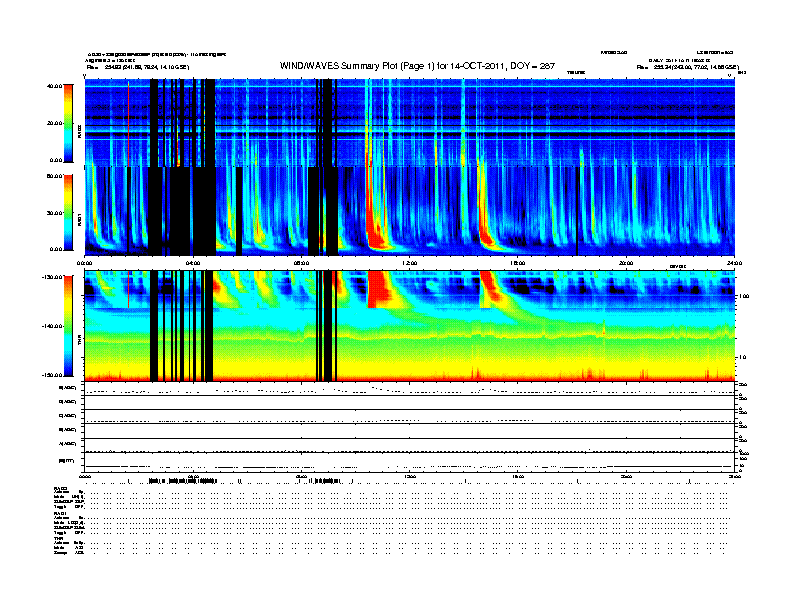
Task: Click the -140.00 label on TNR color bar
Action: point(52,326)
